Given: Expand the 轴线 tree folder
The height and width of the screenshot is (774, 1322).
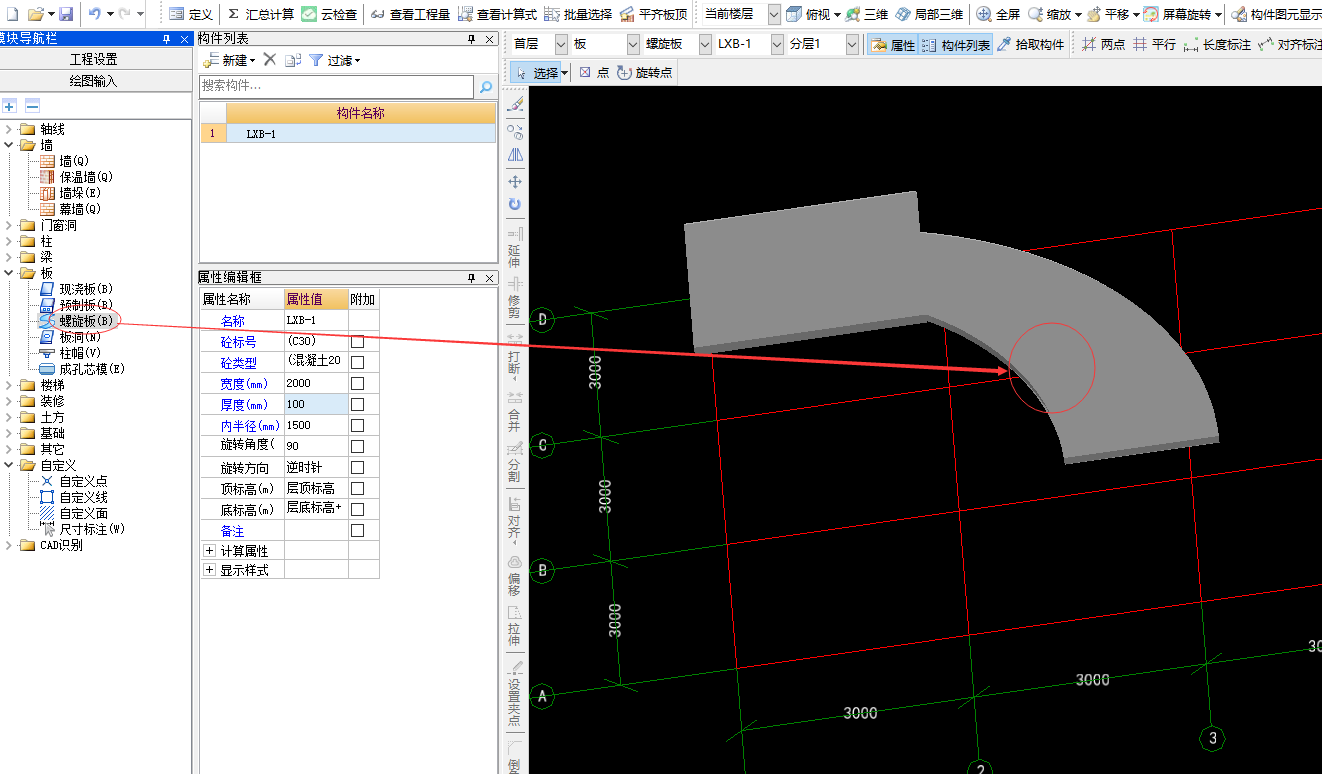Looking at the screenshot, I should 9,129.
